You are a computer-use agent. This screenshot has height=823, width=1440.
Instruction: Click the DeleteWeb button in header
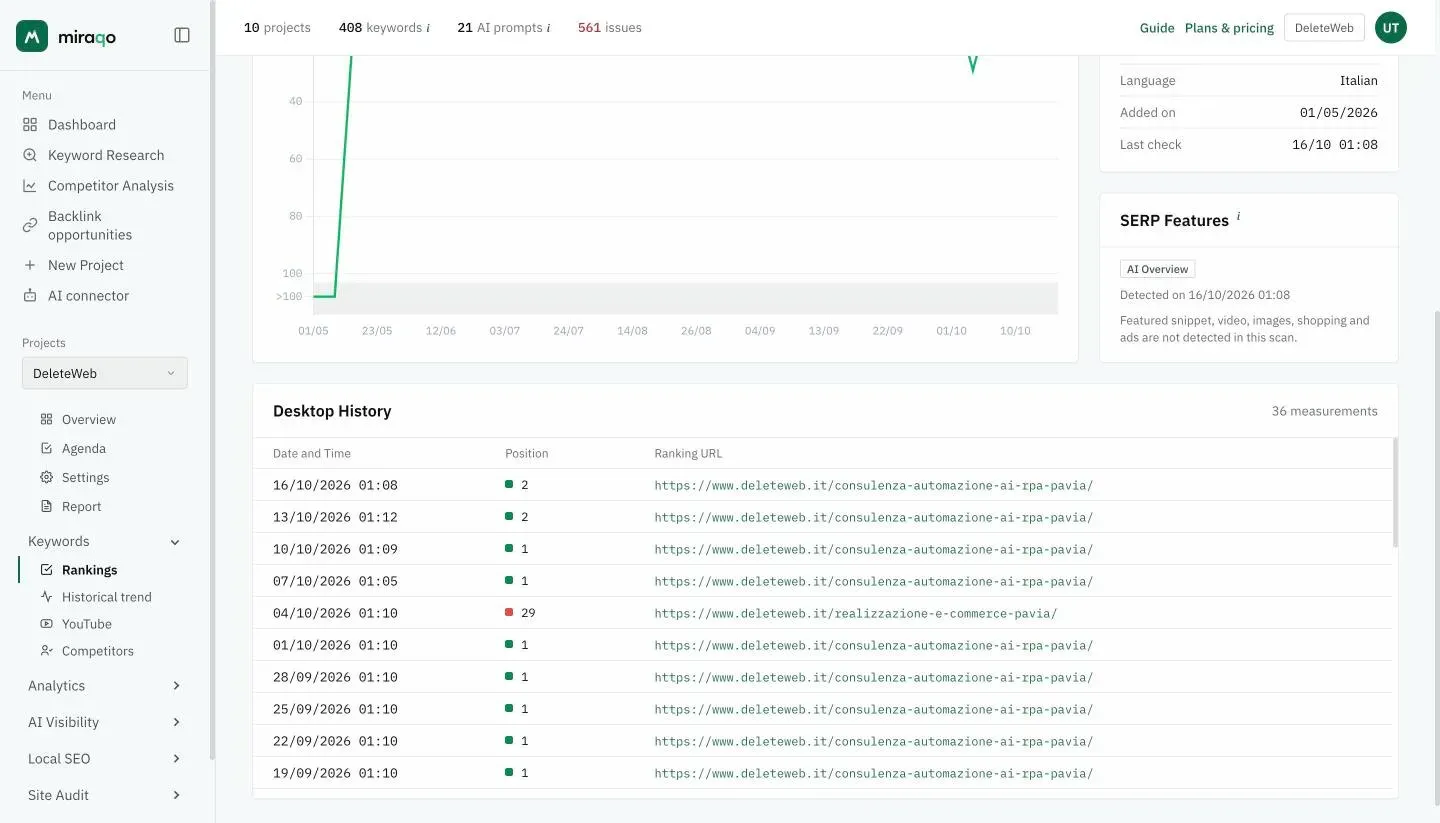[x=1324, y=28]
